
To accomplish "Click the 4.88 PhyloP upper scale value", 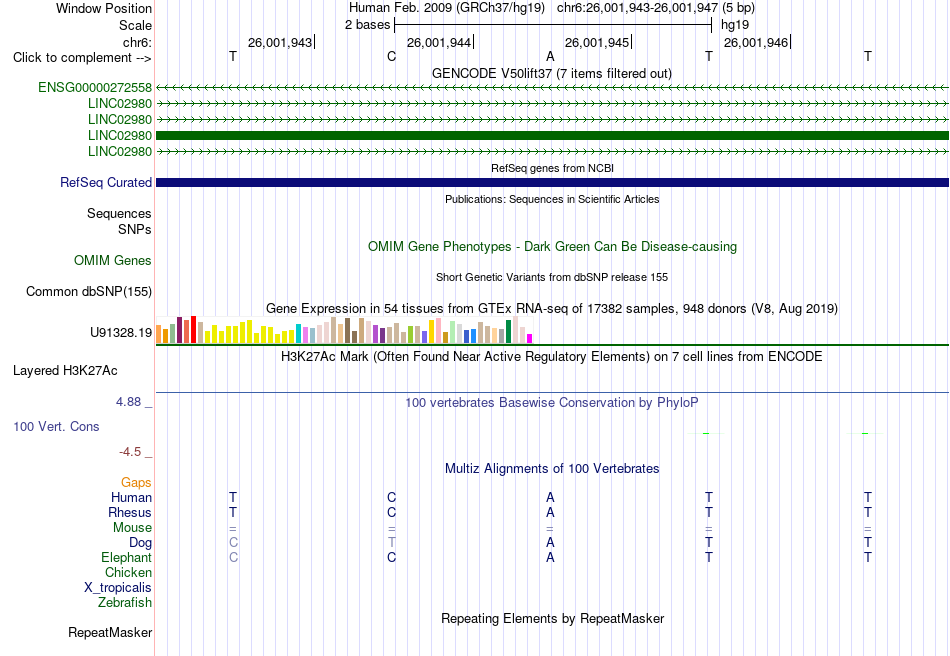I will point(128,402).
